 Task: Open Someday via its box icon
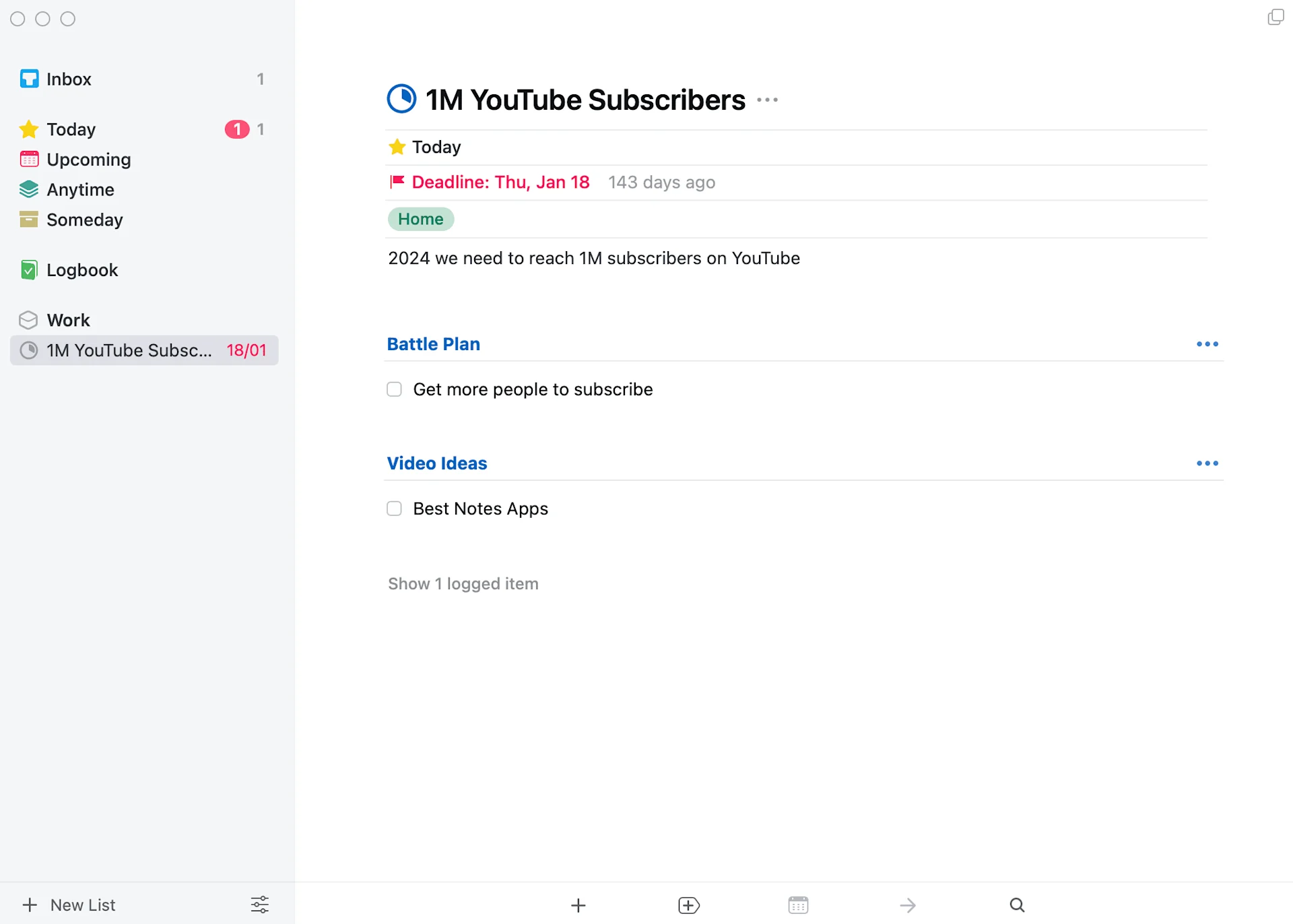point(28,220)
